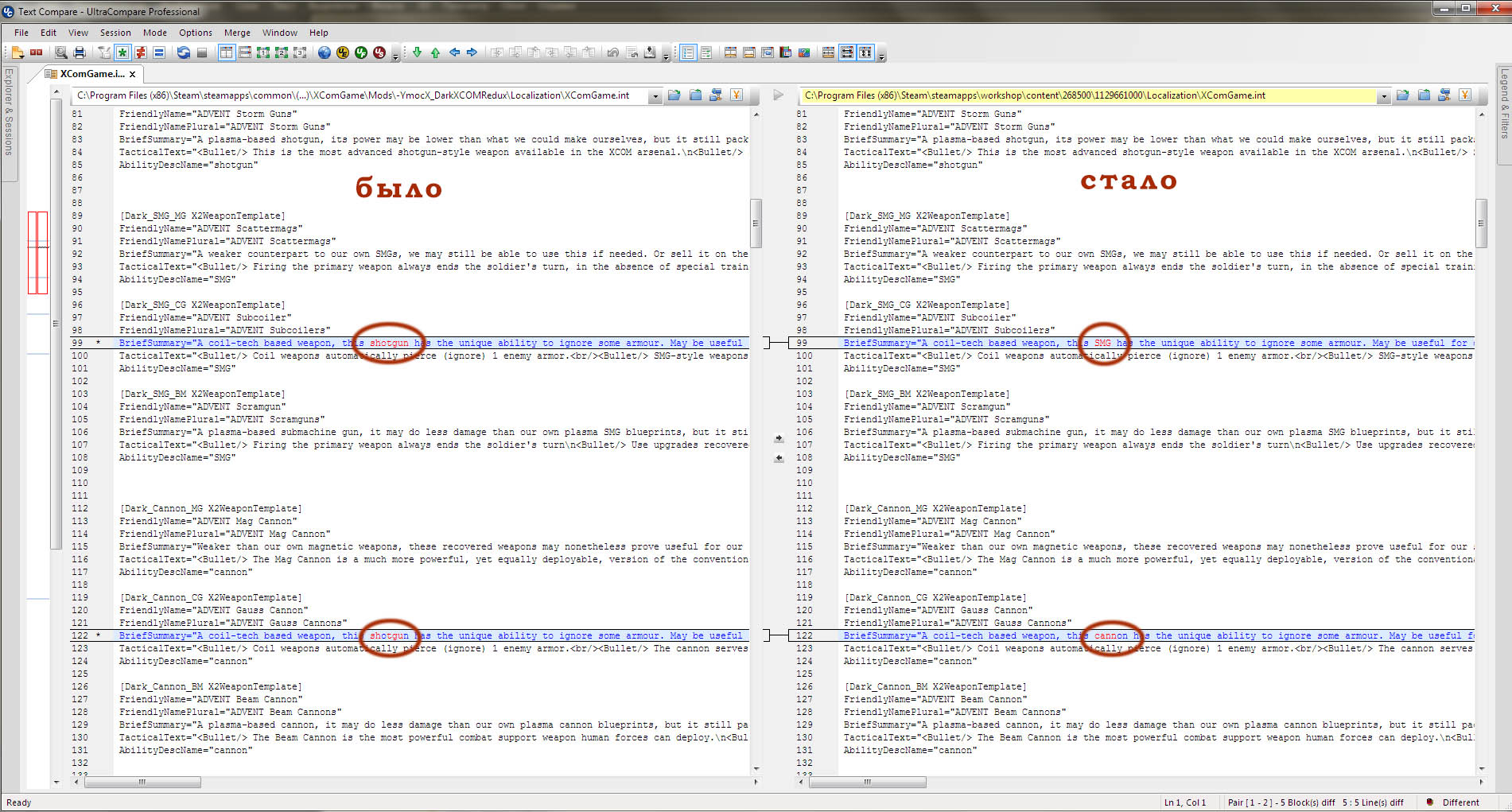This screenshot has height=812, width=1512.
Task: Click the print preview magnifier icon
Action: 61,52
